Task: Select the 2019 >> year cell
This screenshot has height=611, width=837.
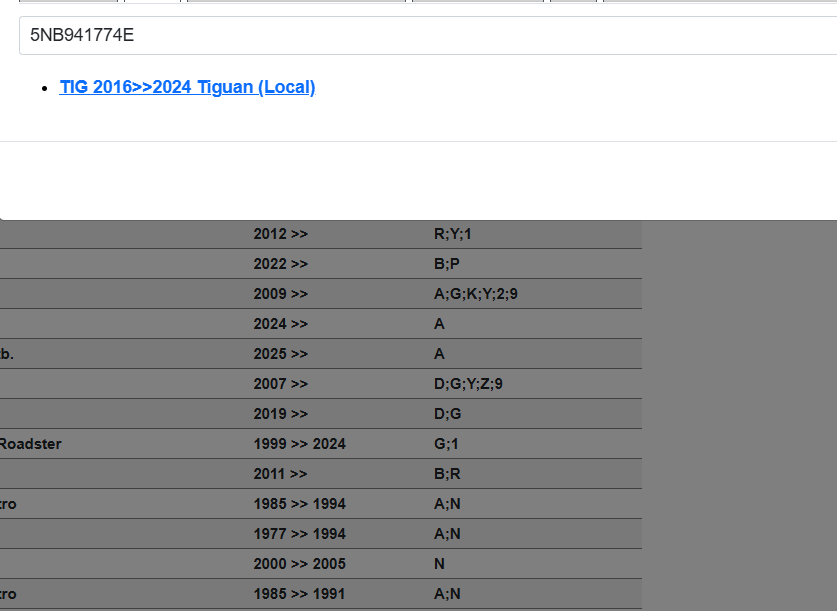Action: pos(281,414)
